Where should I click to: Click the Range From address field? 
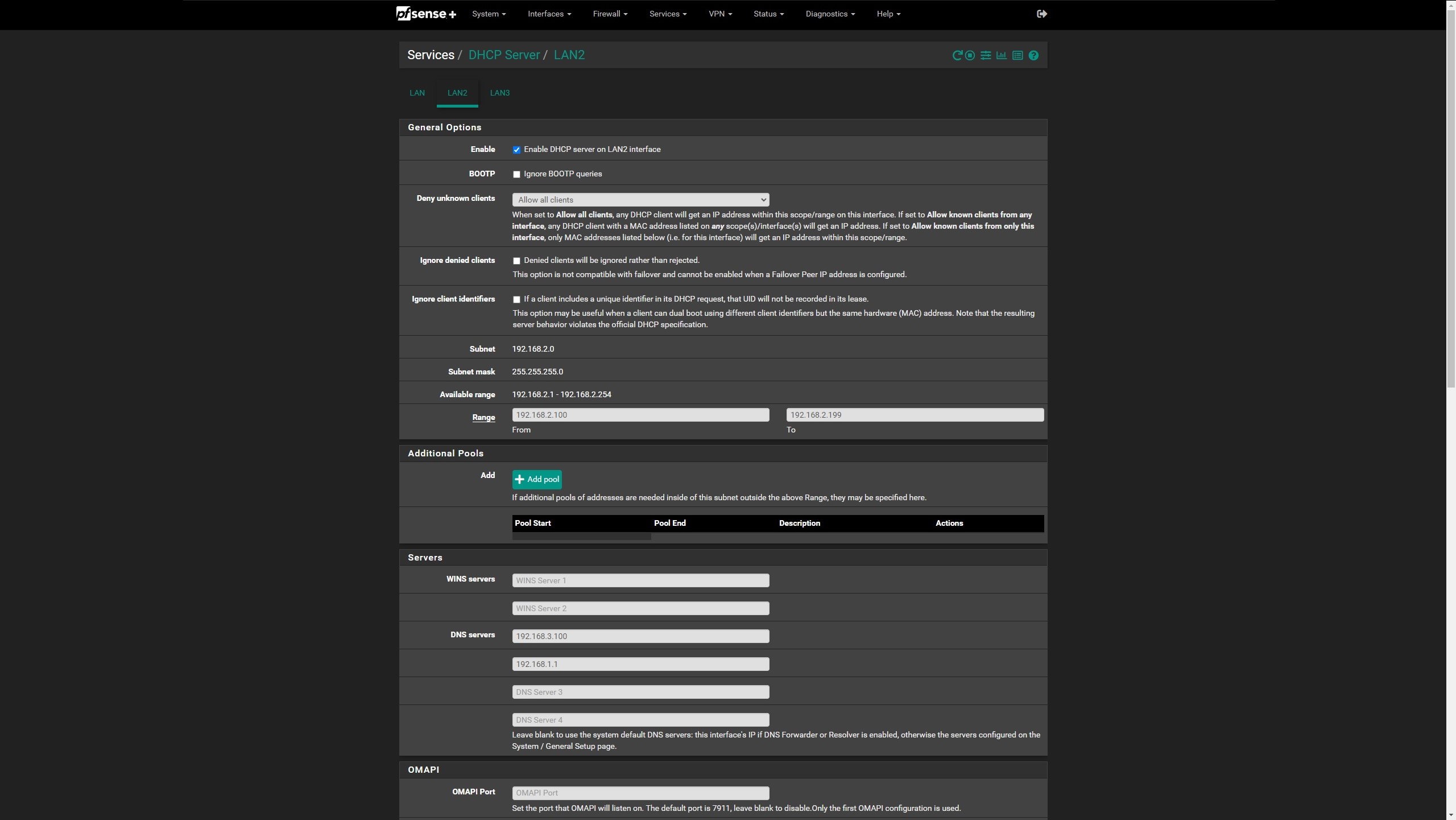click(x=640, y=415)
